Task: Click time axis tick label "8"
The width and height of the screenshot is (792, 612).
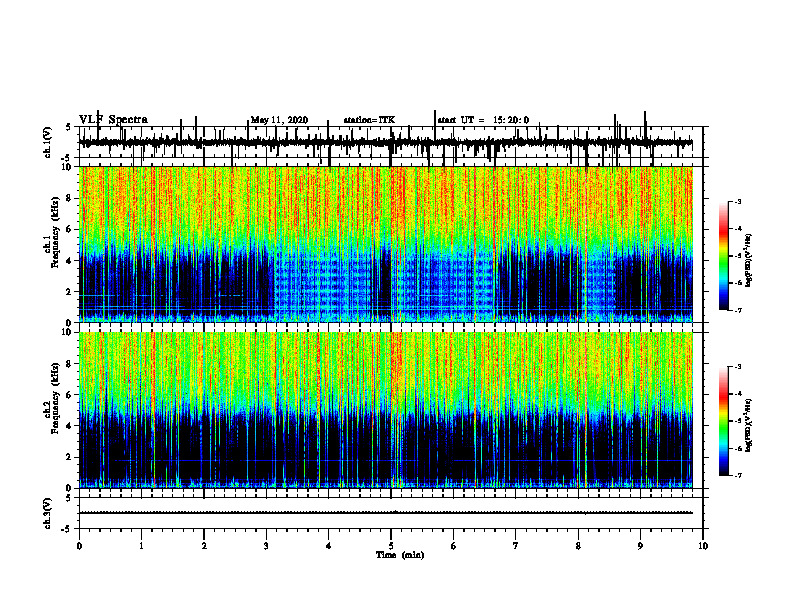Action: click(x=578, y=546)
